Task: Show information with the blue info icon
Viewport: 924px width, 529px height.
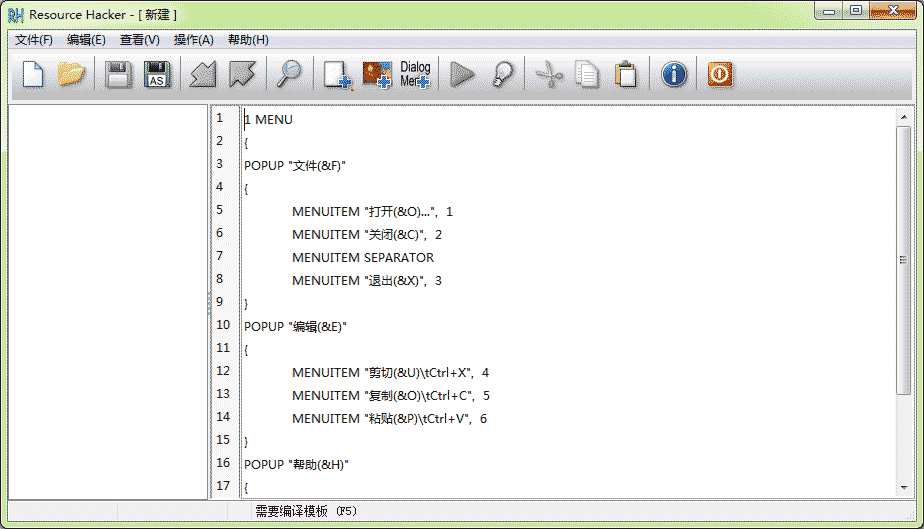Action: [674, 75]
